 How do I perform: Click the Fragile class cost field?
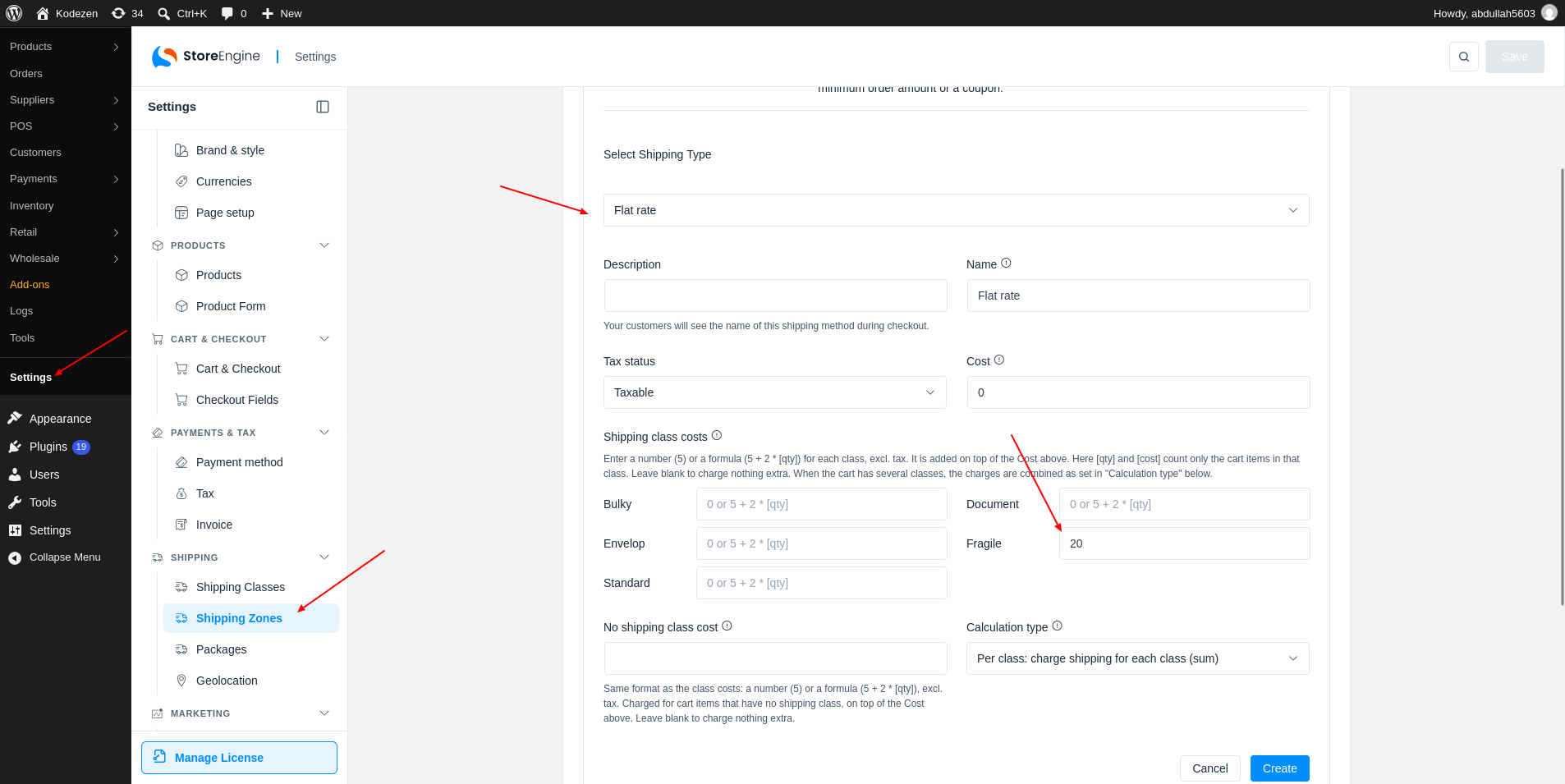(x=1184, y=543)
